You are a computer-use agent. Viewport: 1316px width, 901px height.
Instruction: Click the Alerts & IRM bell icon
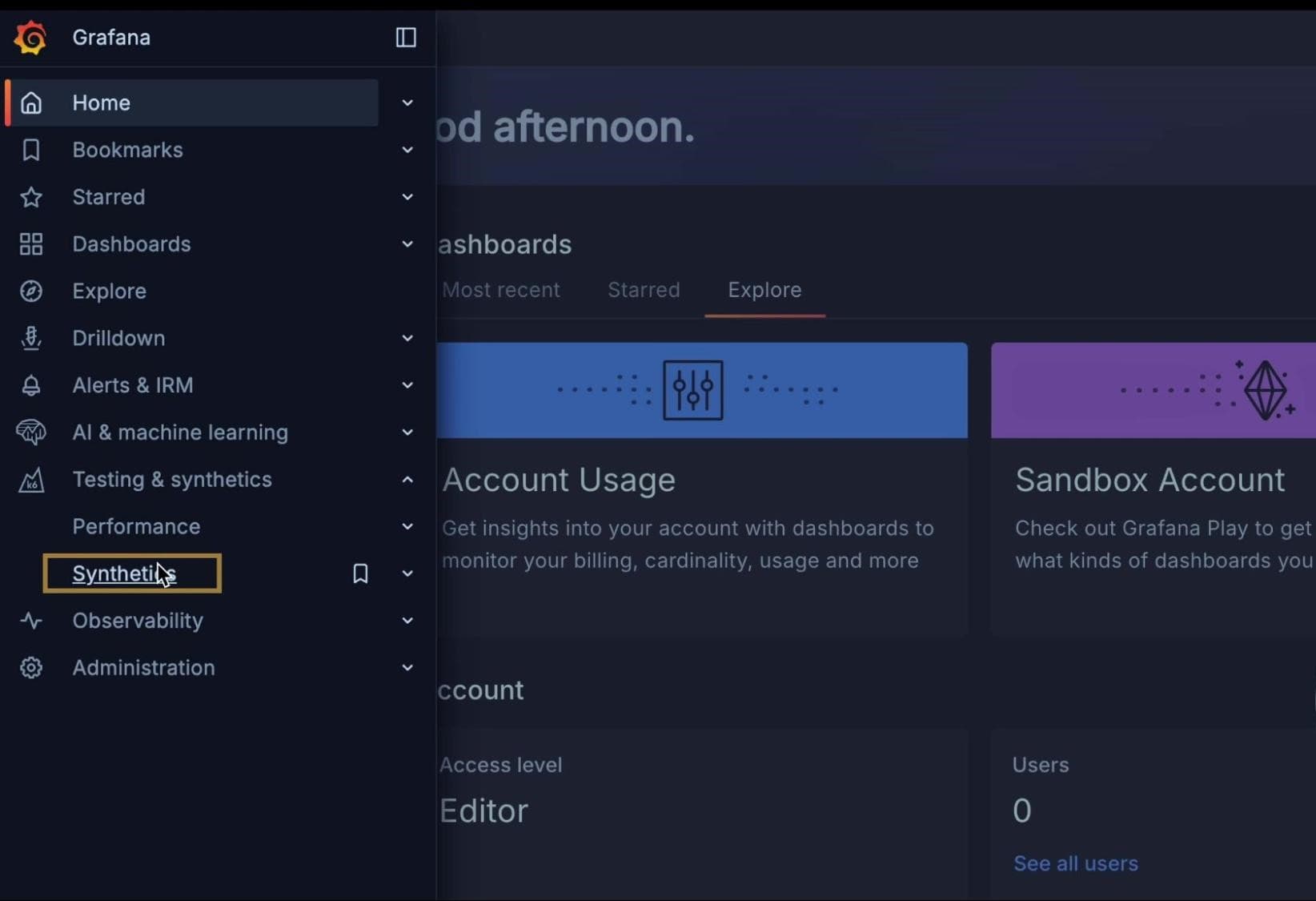point(31,385)
